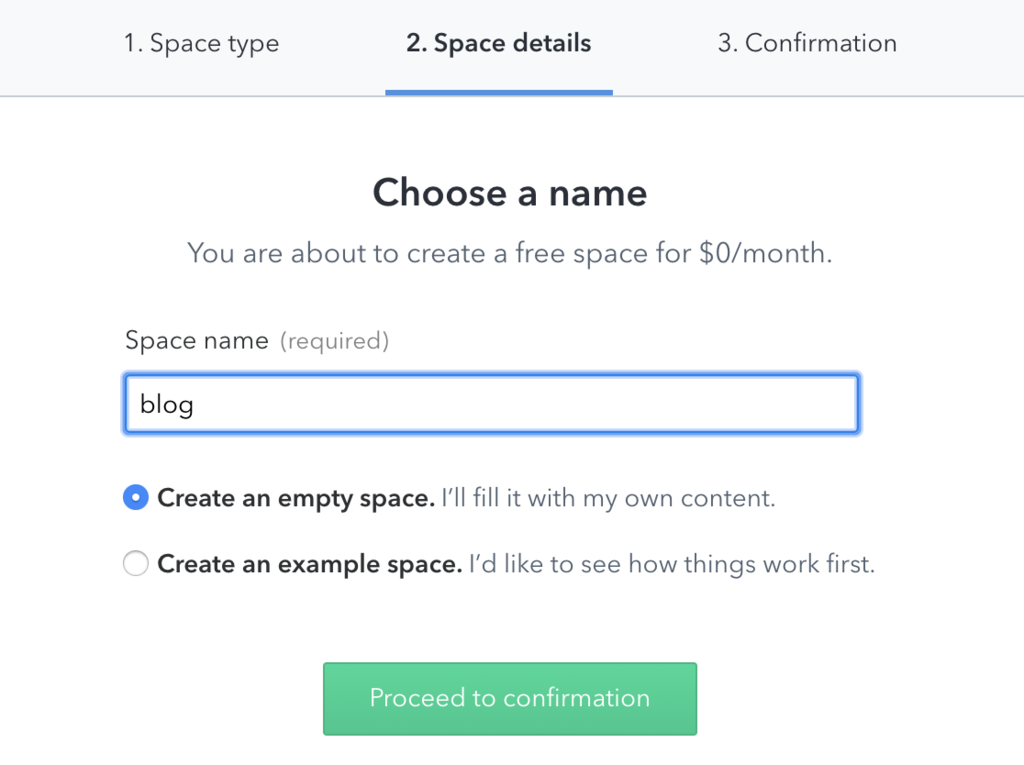The height and width of the screenshot is (765, 1024).
Task: Click the 'Space name' field label
Action: point(196,341)
